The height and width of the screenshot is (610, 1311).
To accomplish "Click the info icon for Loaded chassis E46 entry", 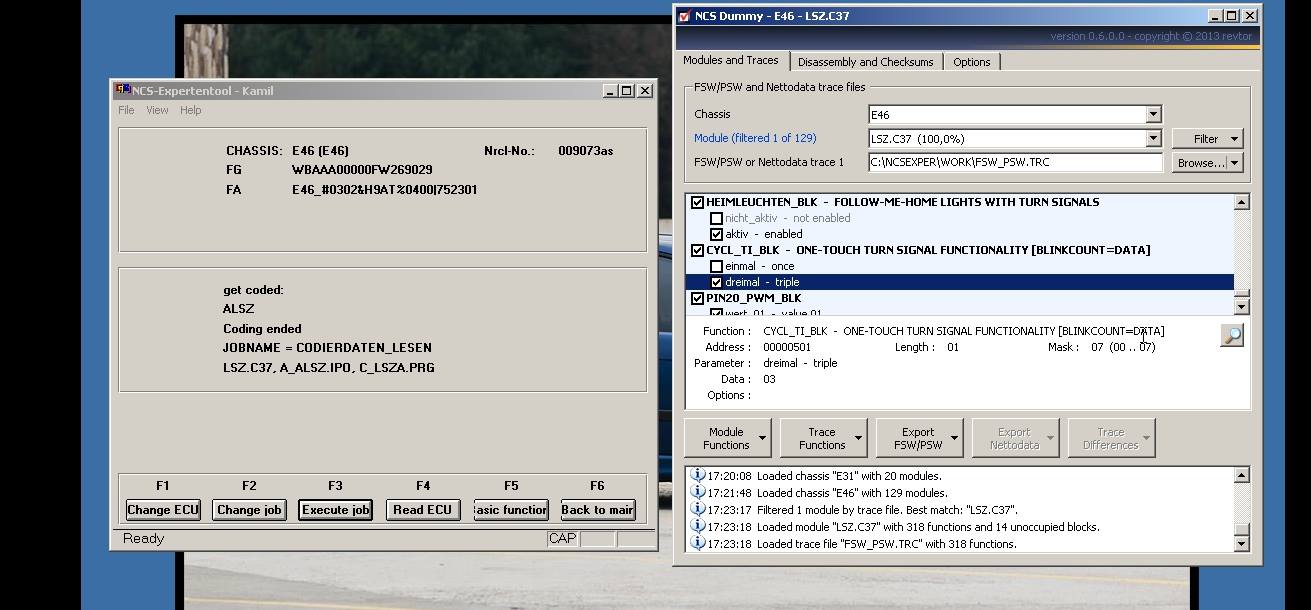I will [x=698, y=493].
